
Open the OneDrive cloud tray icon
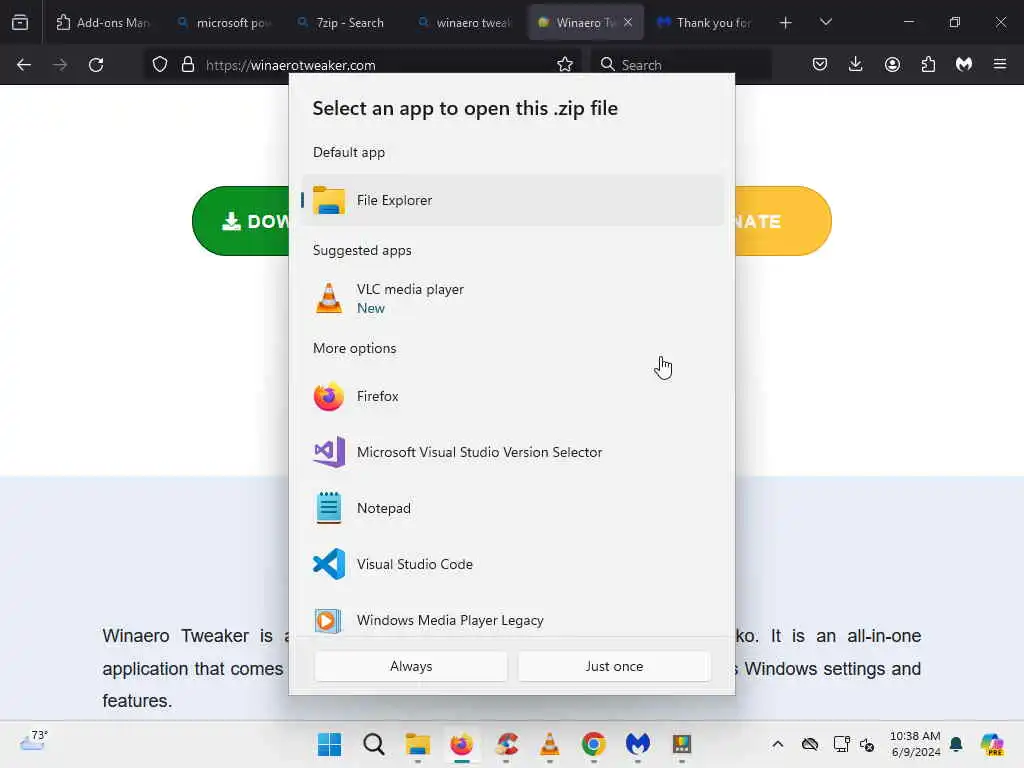tap(810, 744)
